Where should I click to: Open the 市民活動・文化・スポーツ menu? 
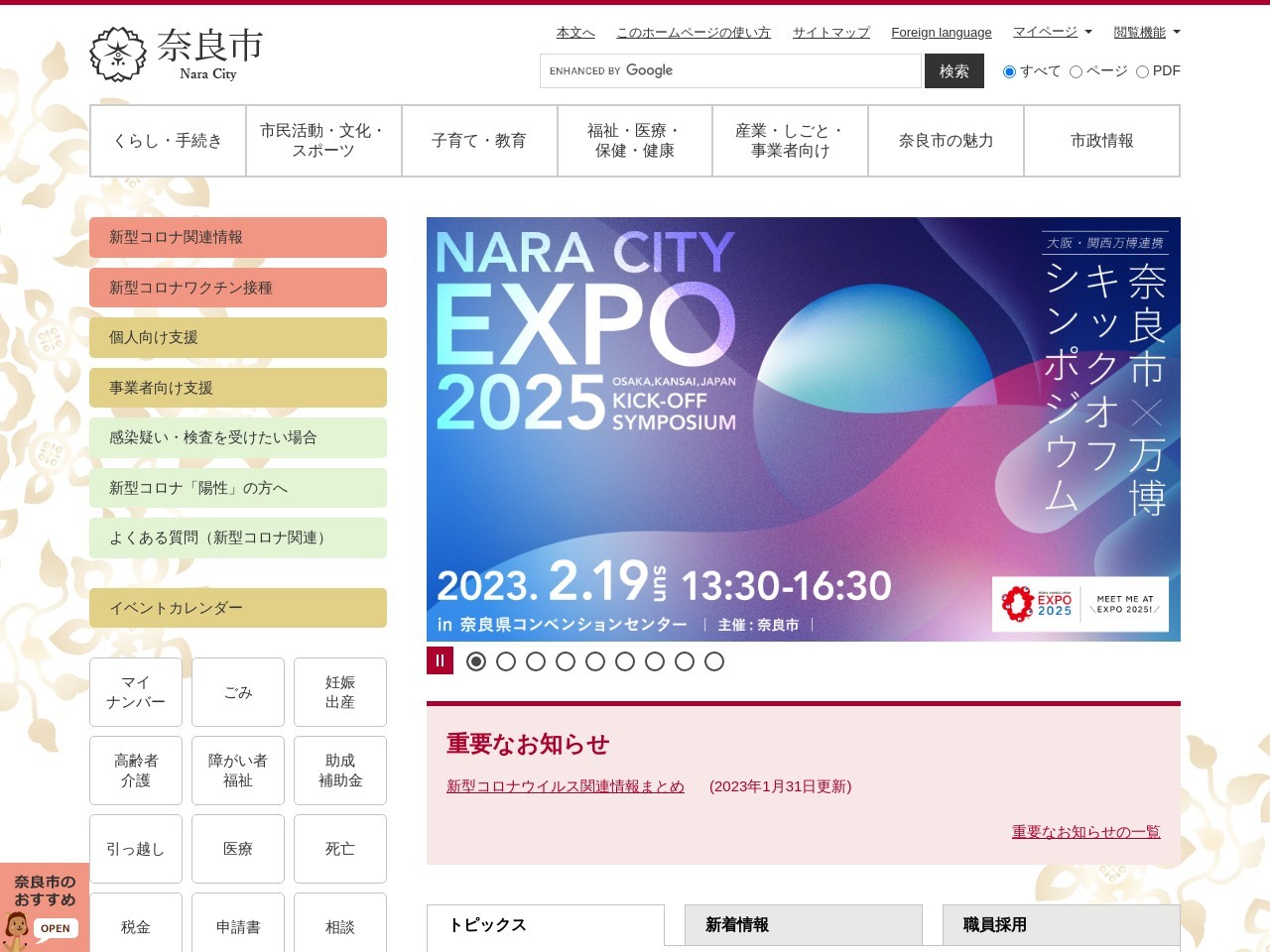click(x=323, y=141)
